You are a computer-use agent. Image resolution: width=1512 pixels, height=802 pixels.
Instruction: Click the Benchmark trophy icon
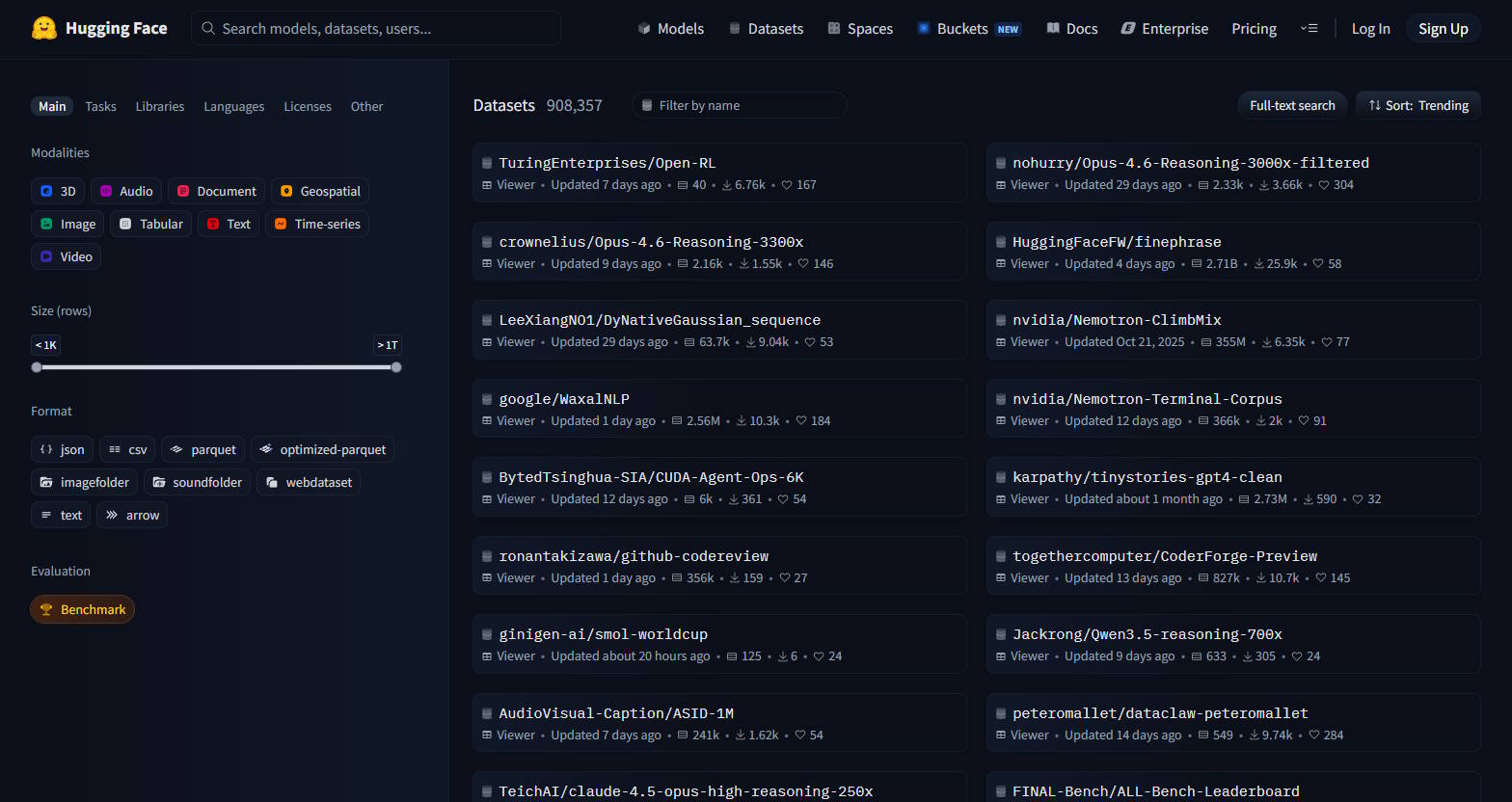(46, 609)
